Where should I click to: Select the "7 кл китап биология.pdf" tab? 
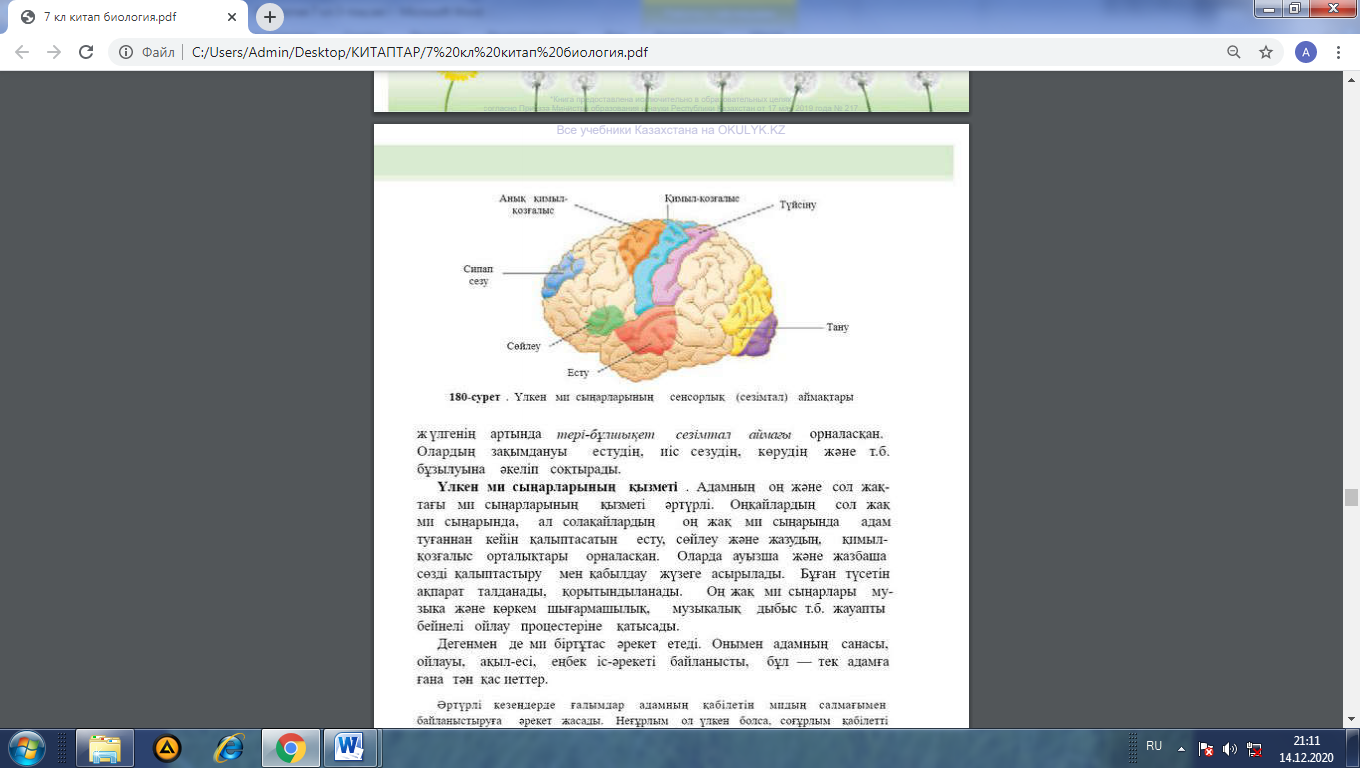coord(125,17)
